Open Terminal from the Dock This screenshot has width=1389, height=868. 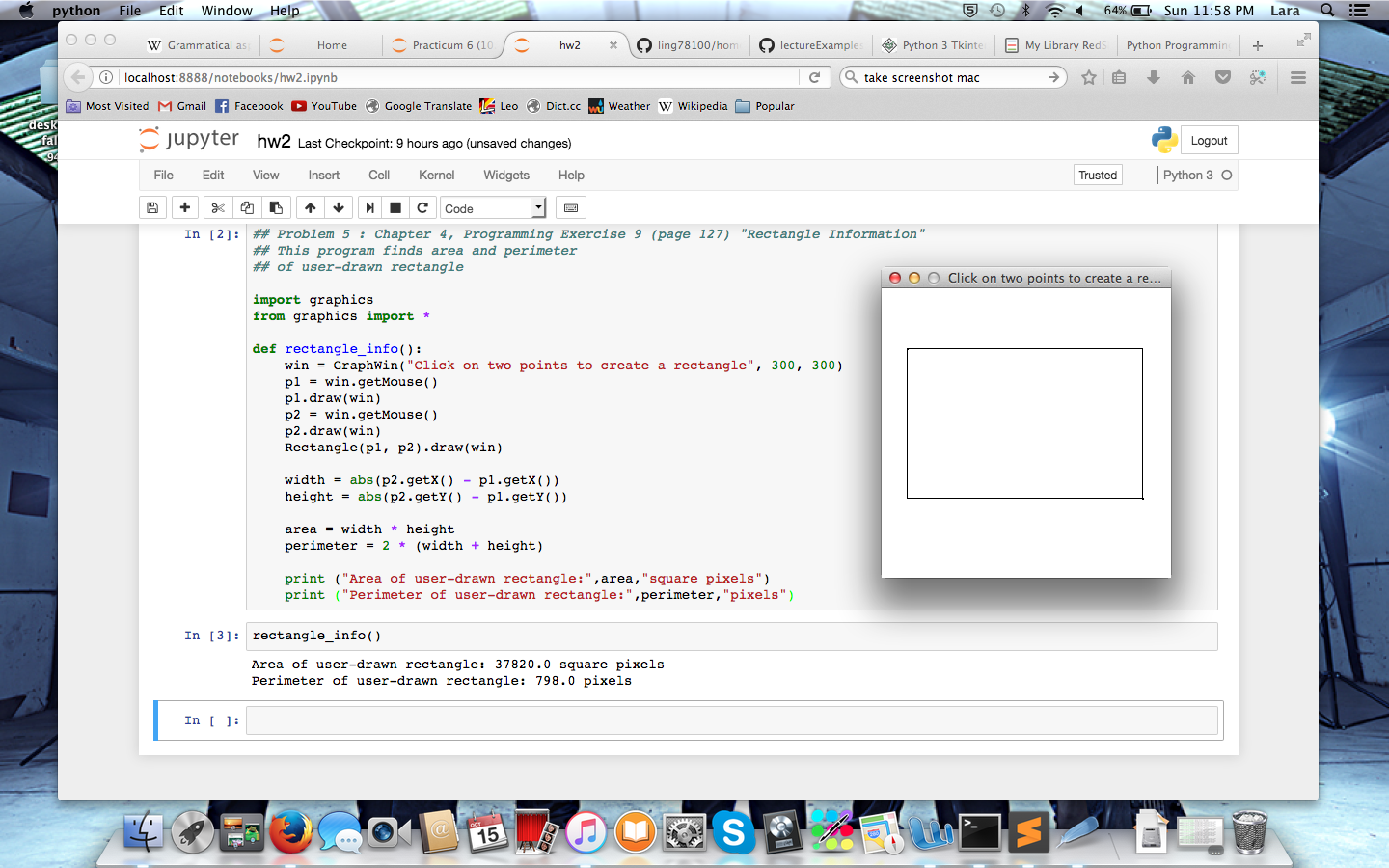tap(980, 831)
